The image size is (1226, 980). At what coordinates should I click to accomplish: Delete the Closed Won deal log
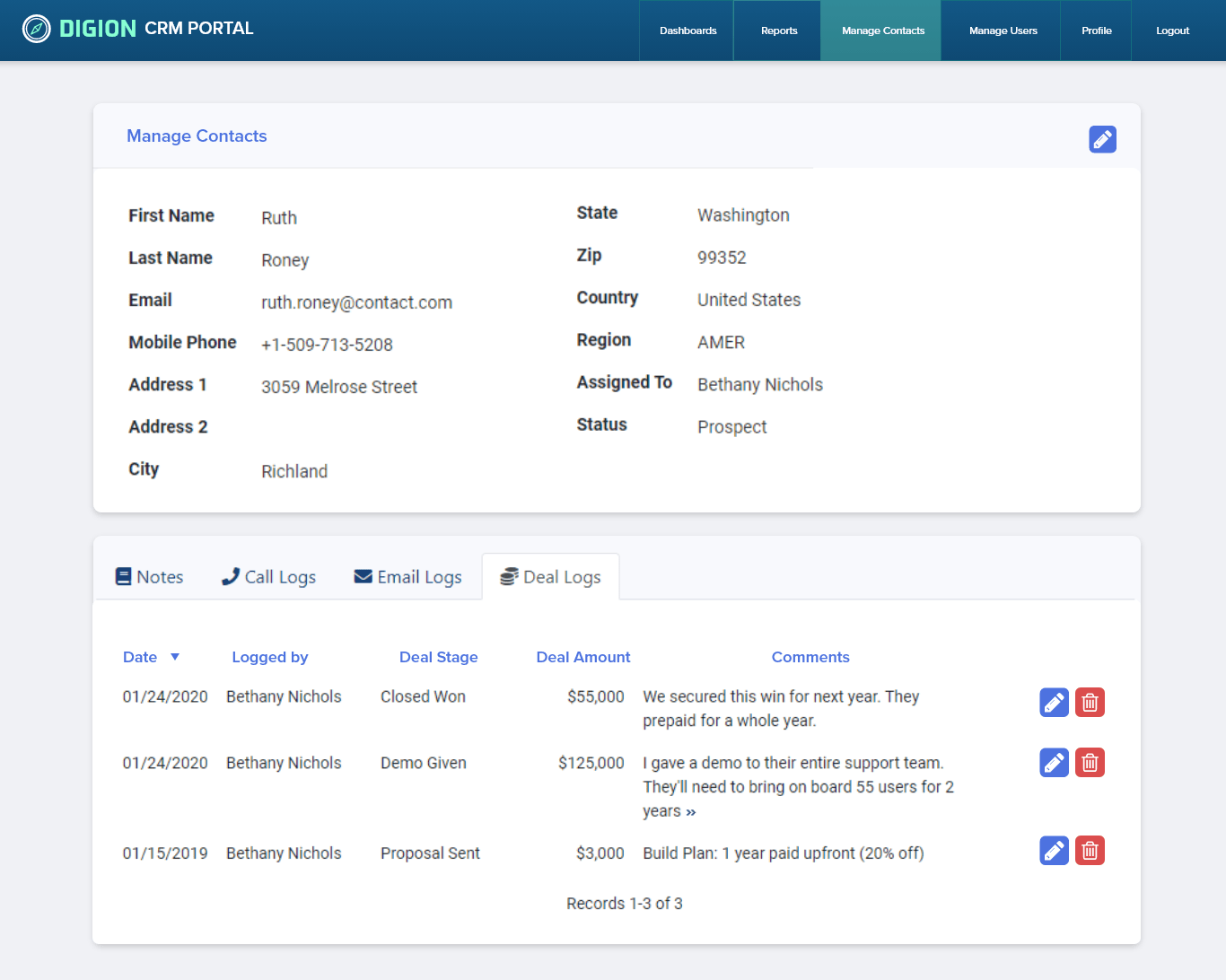(1090, 703)
